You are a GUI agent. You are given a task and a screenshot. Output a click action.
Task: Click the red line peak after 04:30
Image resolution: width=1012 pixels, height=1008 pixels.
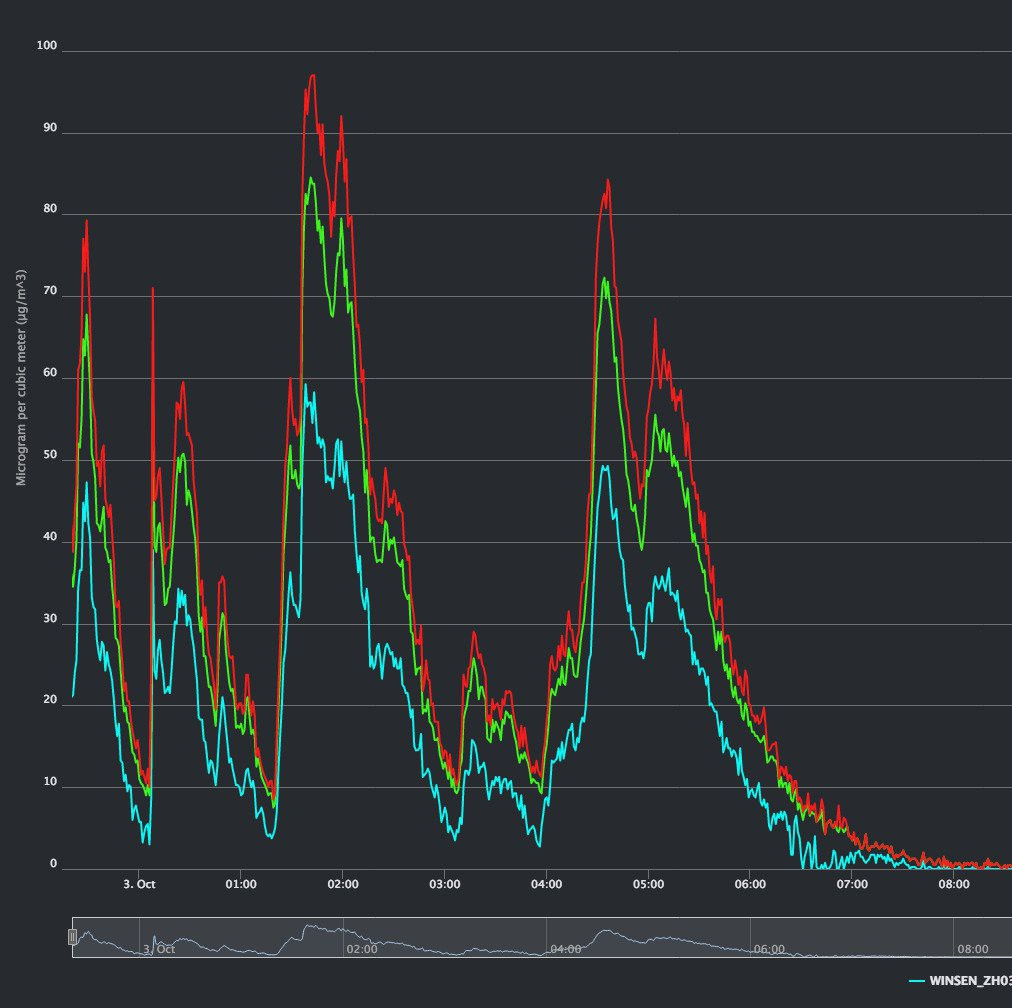pos(607,181)
